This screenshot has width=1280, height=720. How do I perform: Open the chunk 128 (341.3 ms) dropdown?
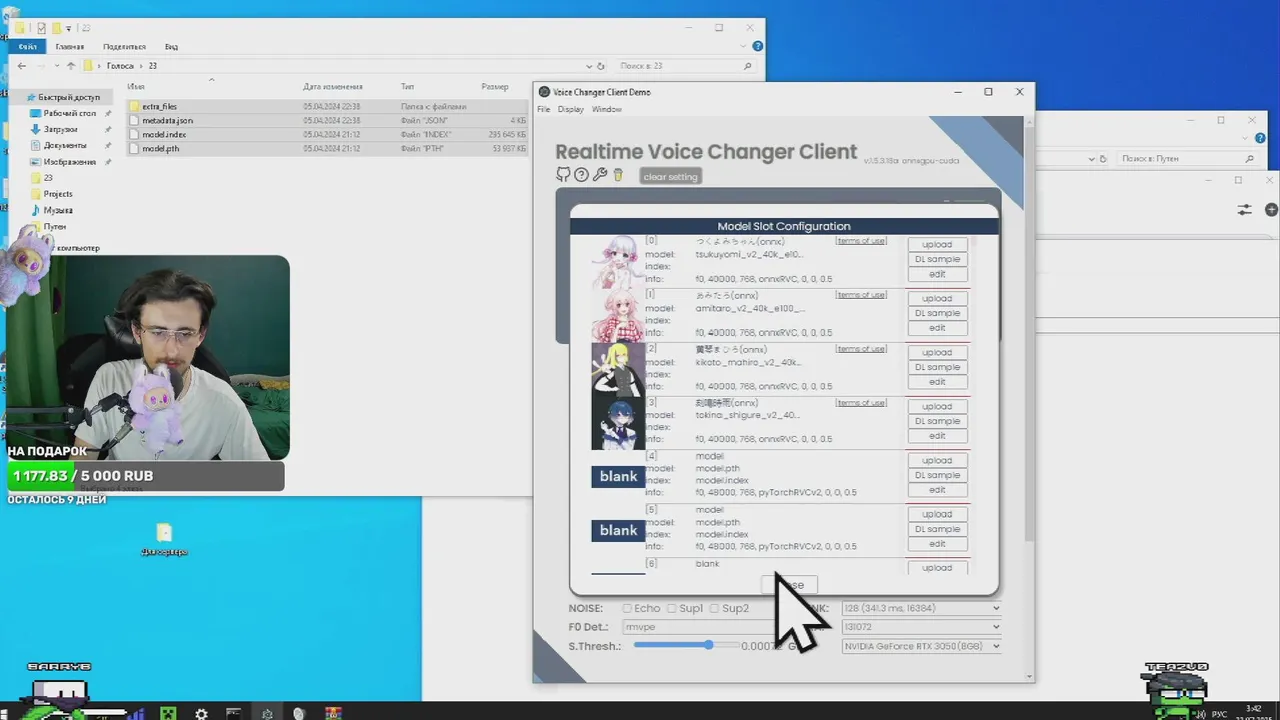point(921,608)
